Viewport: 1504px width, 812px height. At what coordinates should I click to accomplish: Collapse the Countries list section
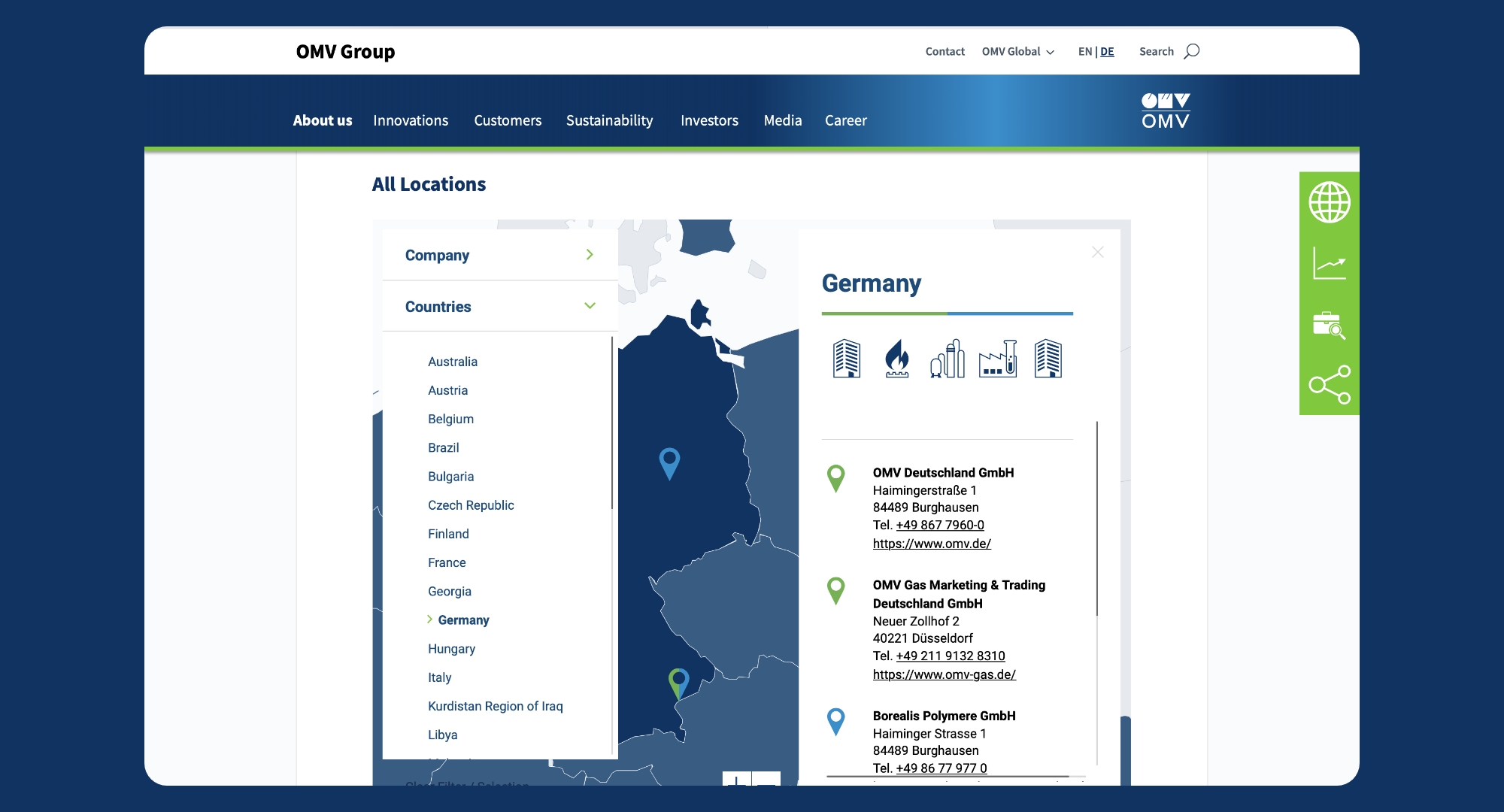click(x=499, y=306)
